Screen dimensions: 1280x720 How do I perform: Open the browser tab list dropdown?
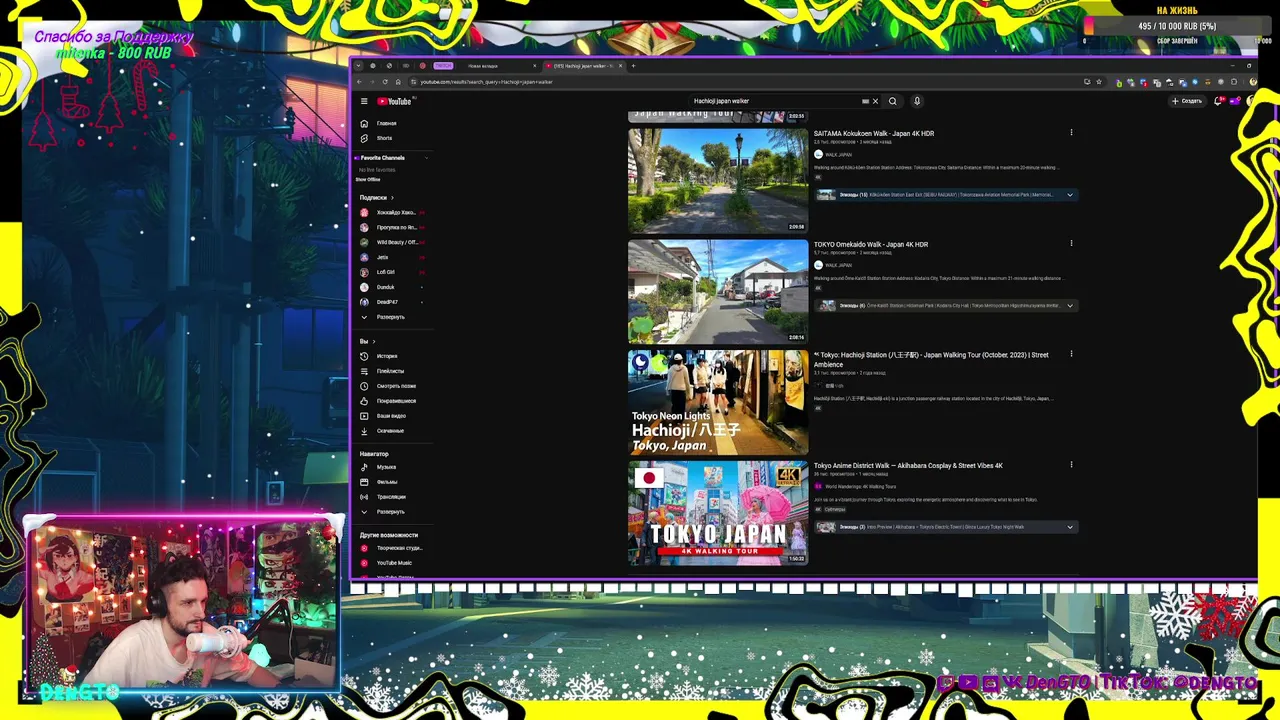358,66
